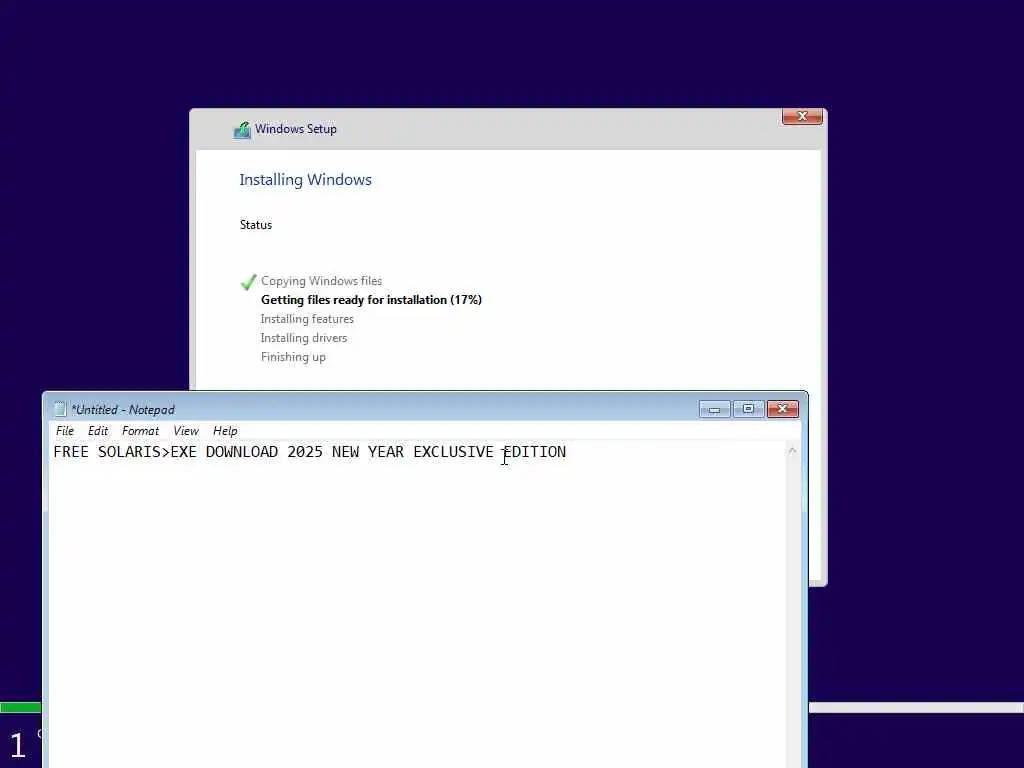Minimize the Notepad window
Image resolution: width=1024 pixels, height=768 pixels.
tap(714, 409)
